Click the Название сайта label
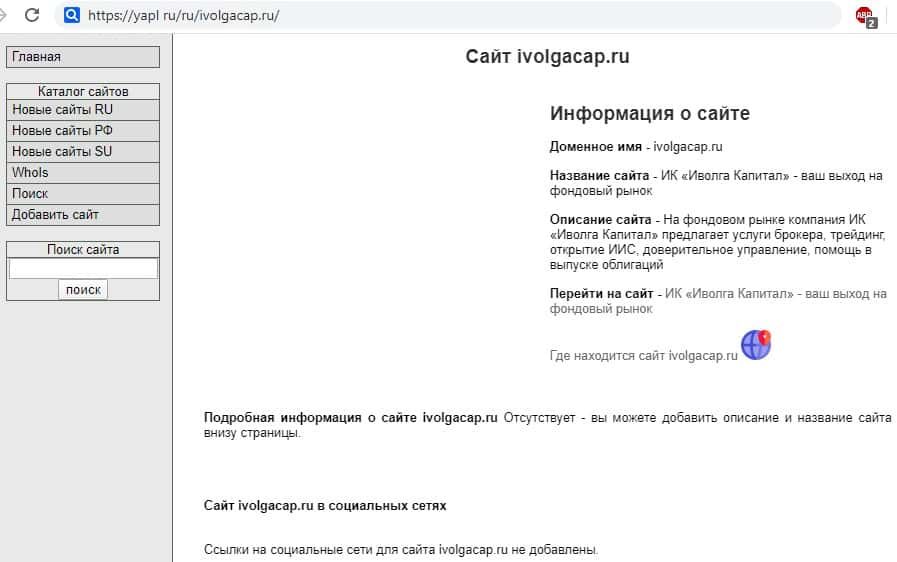 pos(599,176)
